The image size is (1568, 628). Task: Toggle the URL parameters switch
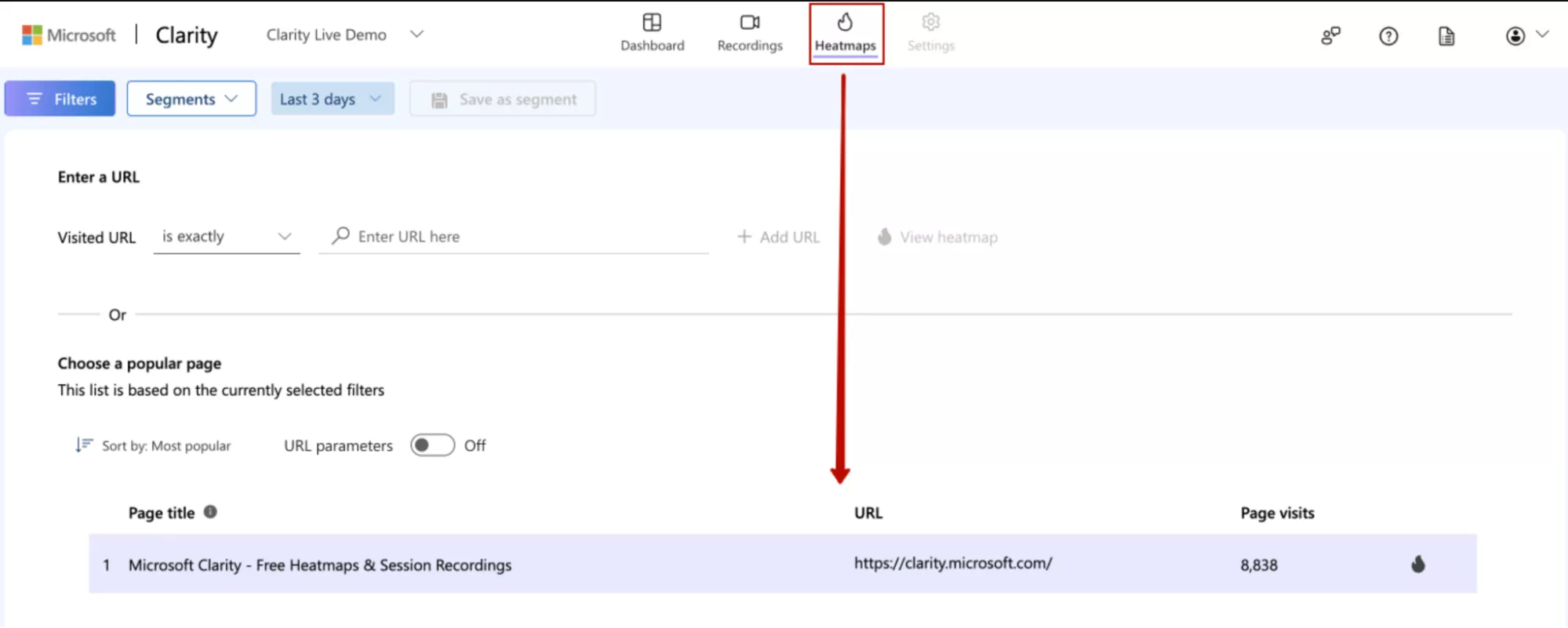coord(432,445)
